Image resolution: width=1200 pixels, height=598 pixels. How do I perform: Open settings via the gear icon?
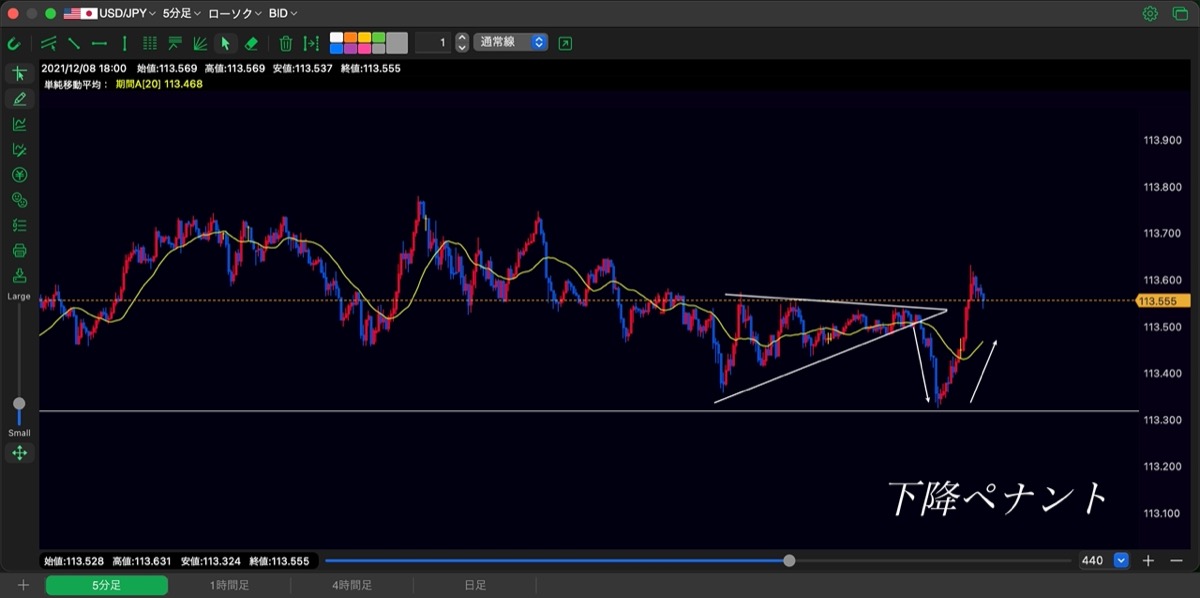click(1150, 14)
